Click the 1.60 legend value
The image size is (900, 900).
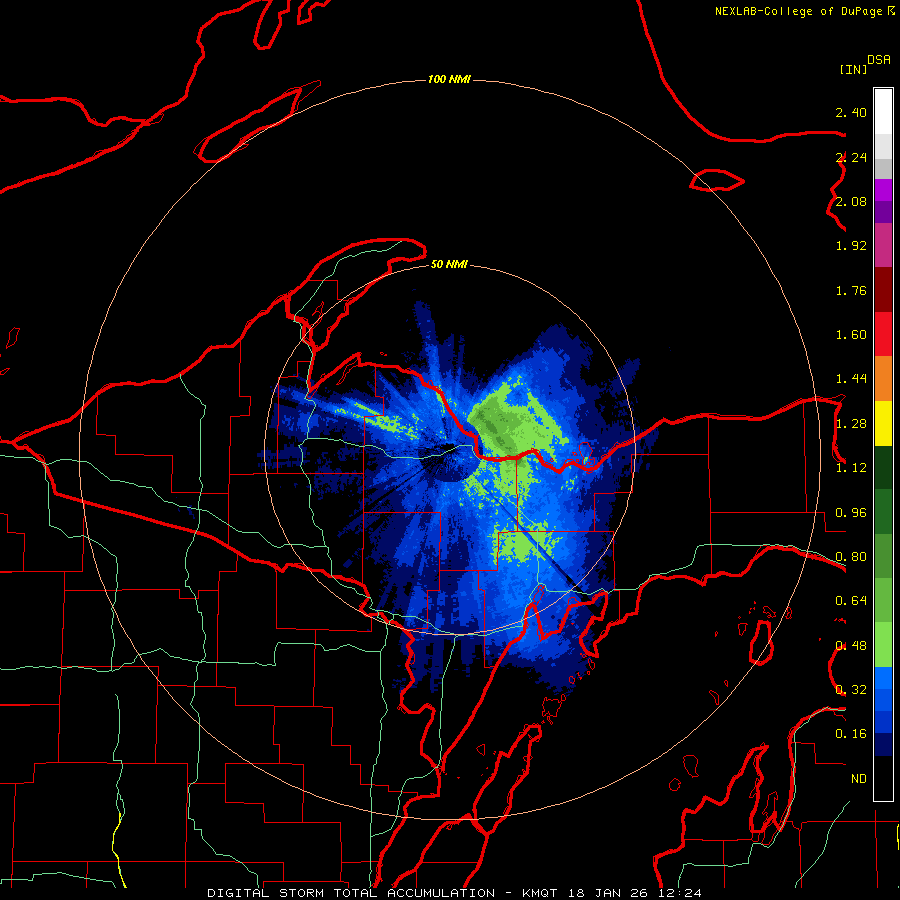851,335
